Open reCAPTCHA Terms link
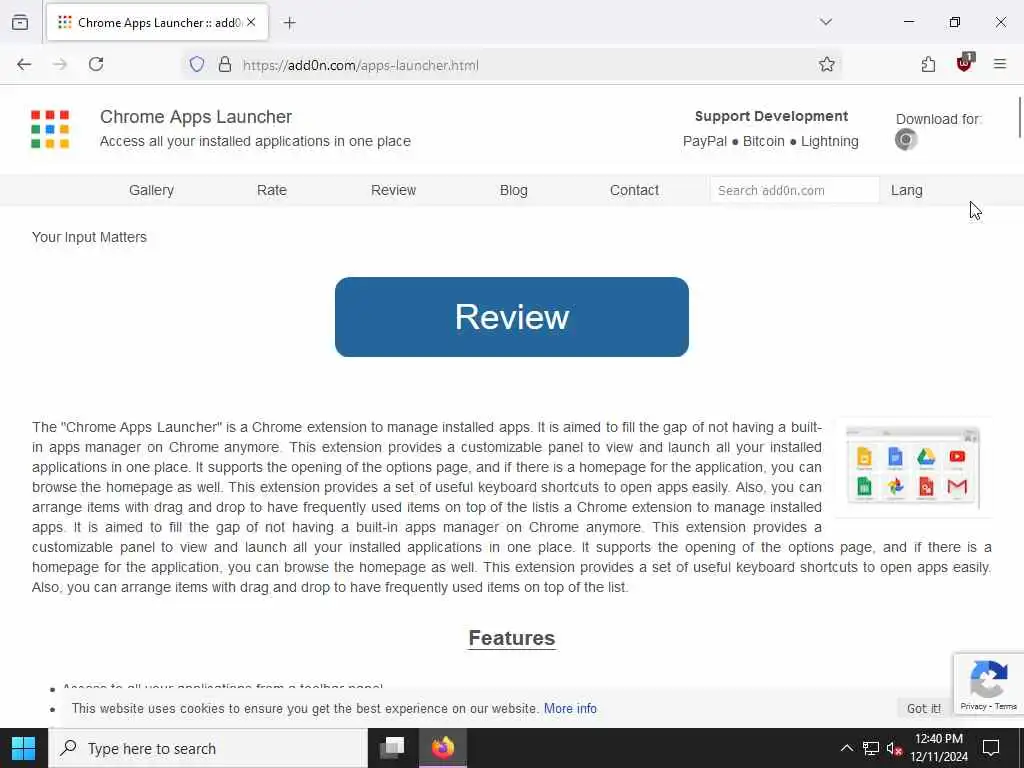Image resolution: width=1024 pixels, height=768 pixels. point(1006,706)
